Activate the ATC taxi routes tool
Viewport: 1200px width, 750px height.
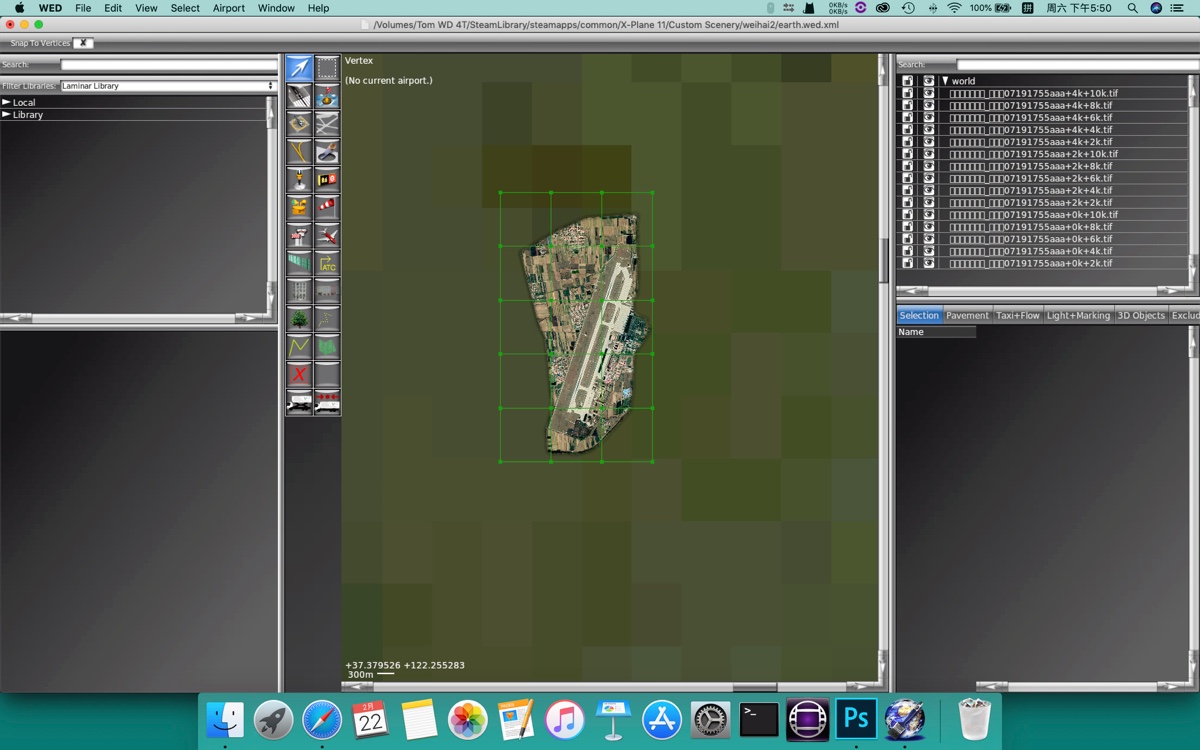[327, 263]
